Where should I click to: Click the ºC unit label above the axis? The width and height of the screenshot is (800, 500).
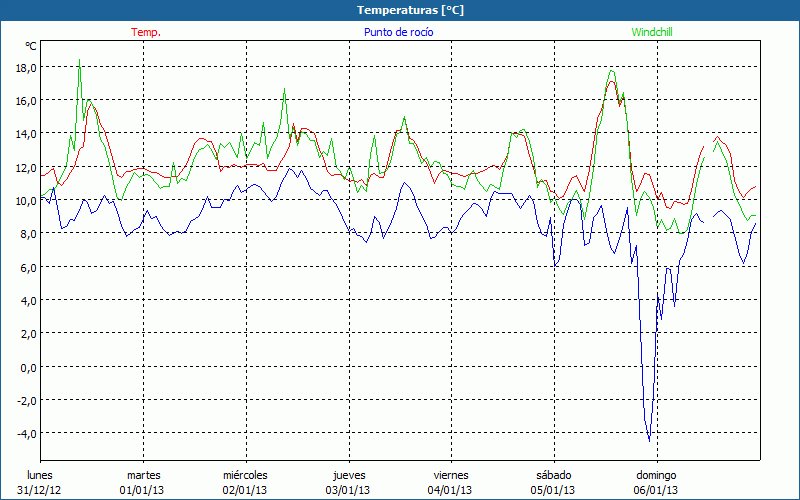pos(31,46)
